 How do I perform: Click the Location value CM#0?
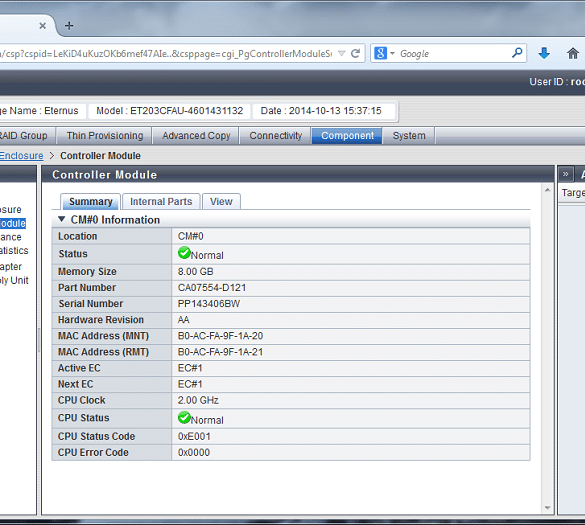pos(191,236)
